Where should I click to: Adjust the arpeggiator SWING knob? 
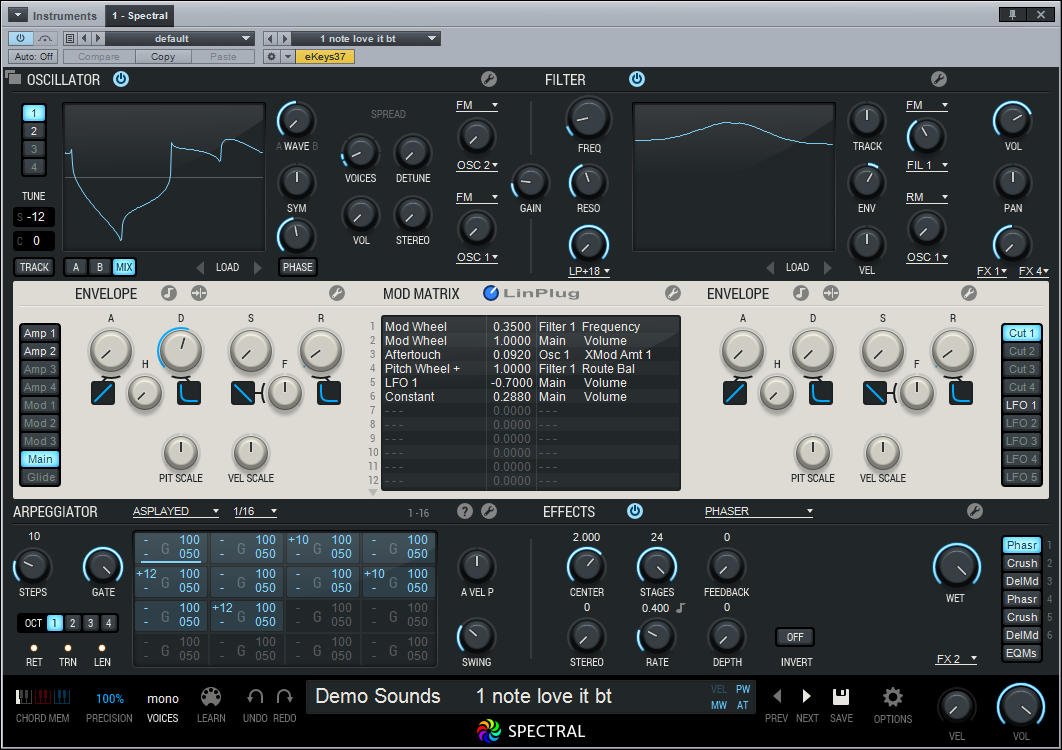coord(476,636)
